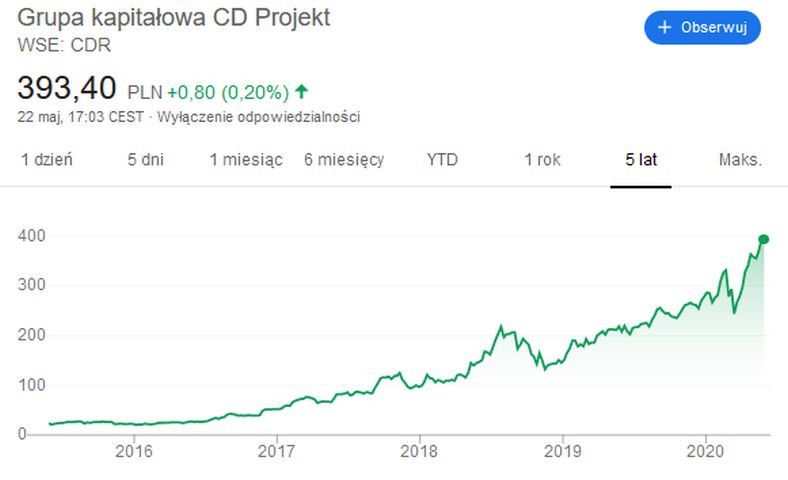Switch to the 6 miesięcy tab
Screen dimensions: 788x480
pyautogui.click(x=344, y=160)
